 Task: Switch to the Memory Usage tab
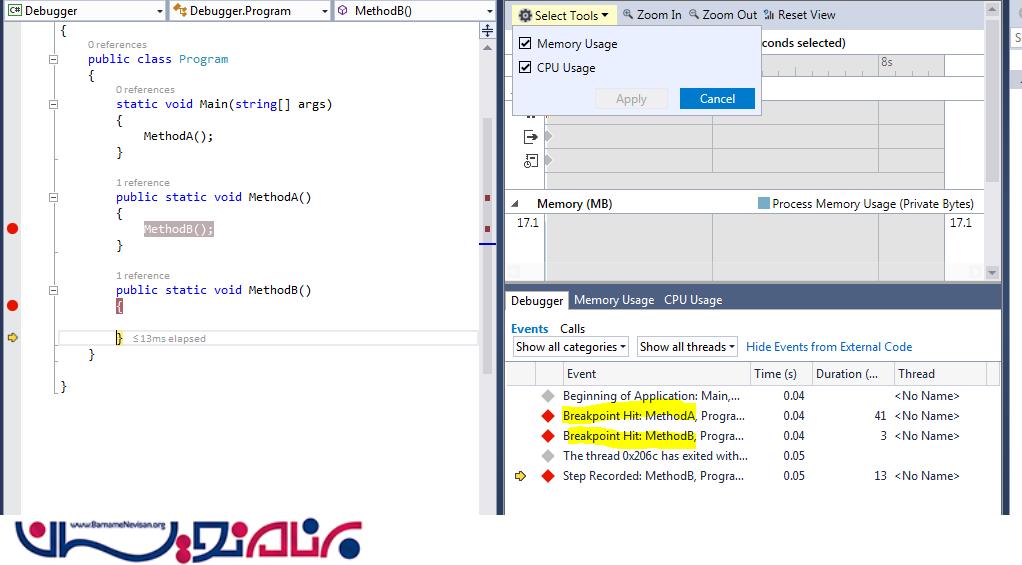pos(613,300)
